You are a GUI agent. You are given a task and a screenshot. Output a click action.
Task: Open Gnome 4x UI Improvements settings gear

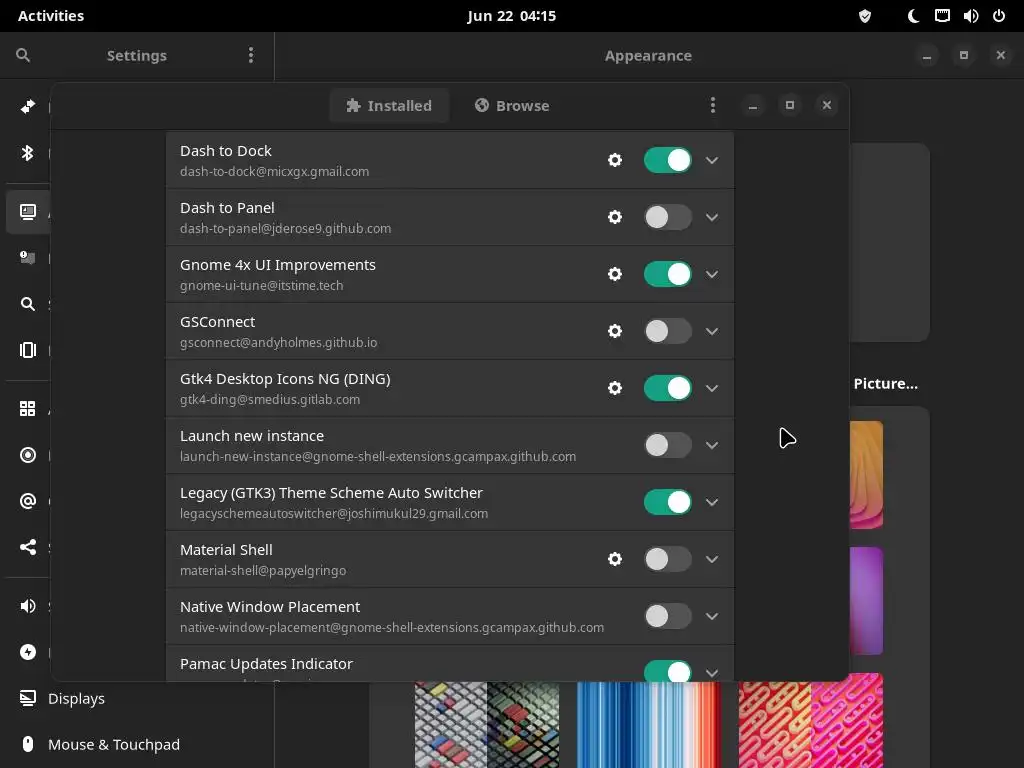[x=615, y=274]
